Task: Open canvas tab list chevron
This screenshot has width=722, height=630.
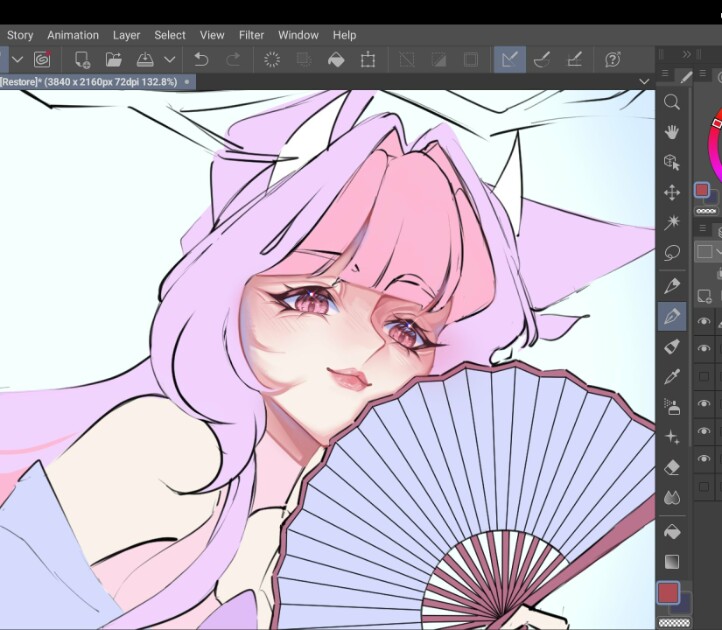Action: (x=644, y=82)
